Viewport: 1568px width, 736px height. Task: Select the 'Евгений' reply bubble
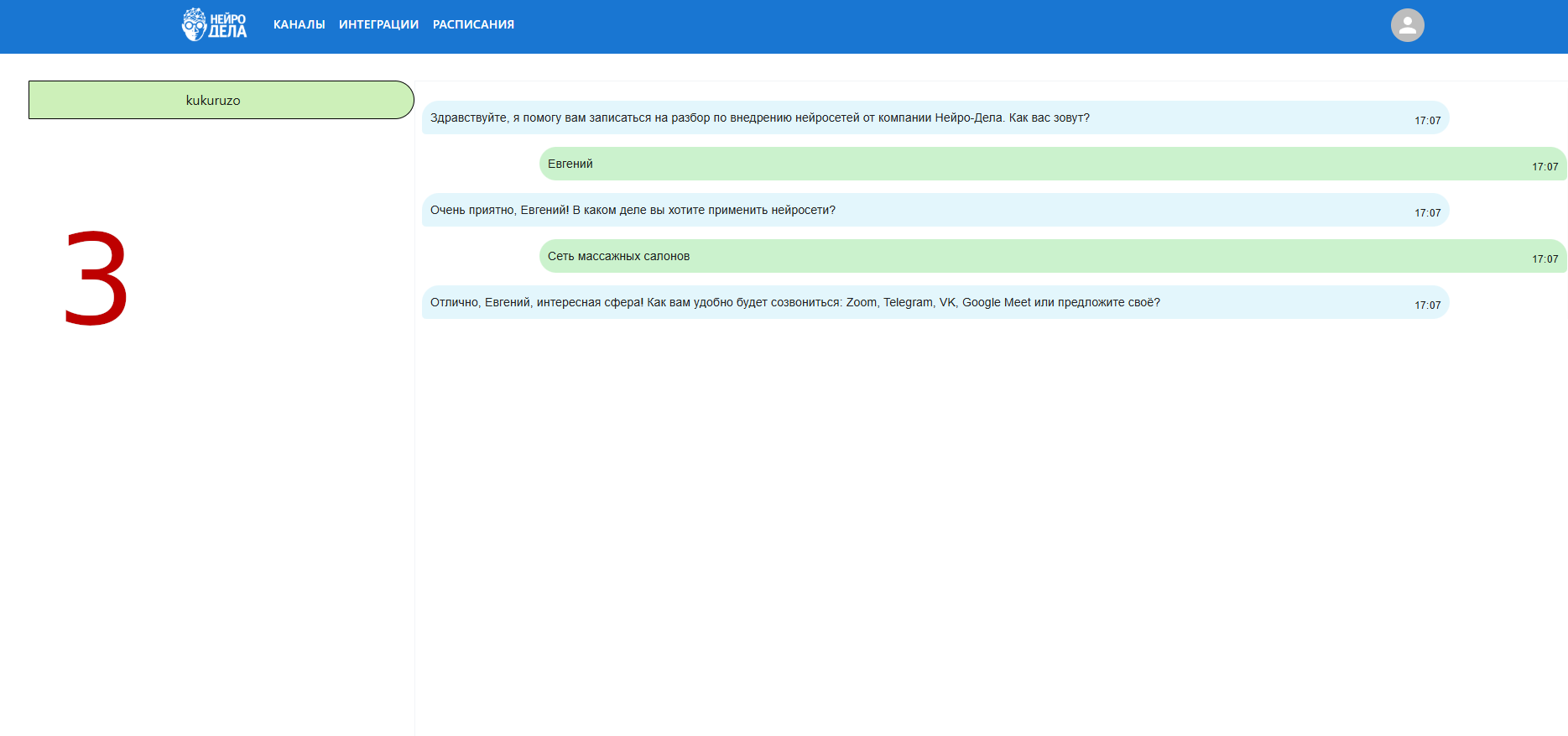point(1053,164)
